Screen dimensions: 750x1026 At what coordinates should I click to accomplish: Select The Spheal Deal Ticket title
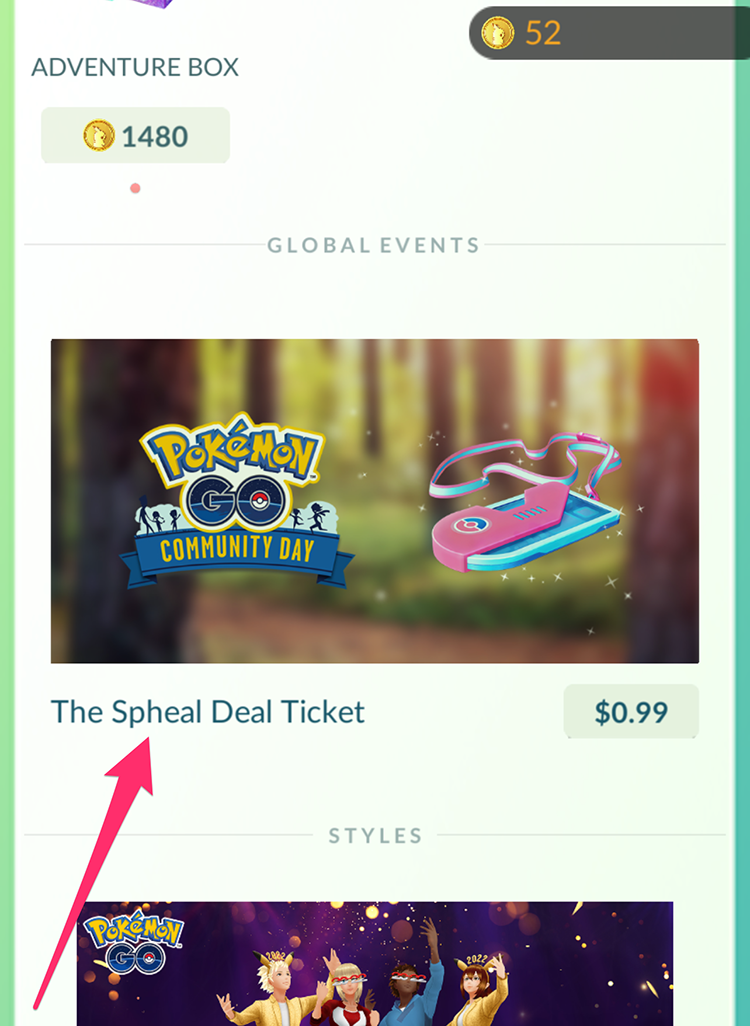pos(207,712)
